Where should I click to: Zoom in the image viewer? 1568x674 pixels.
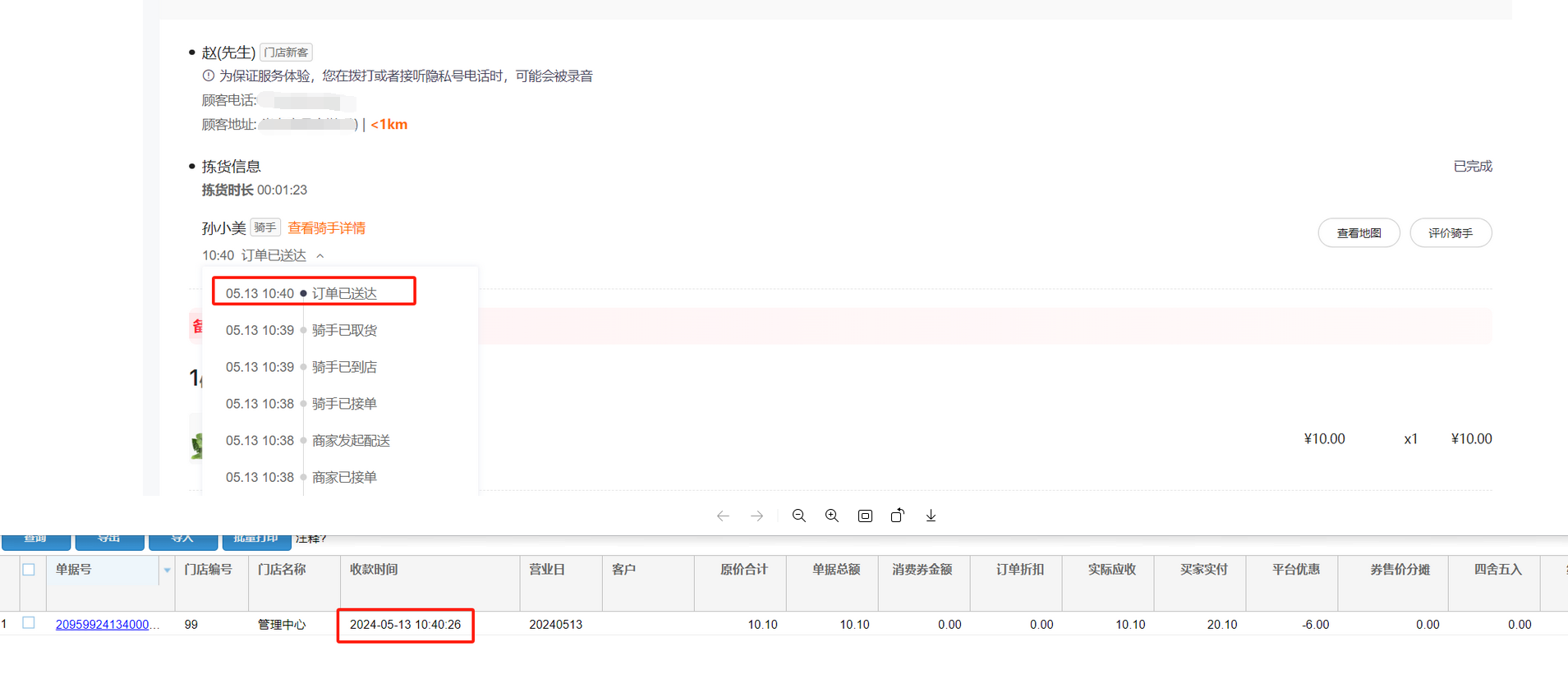[832, 516]
